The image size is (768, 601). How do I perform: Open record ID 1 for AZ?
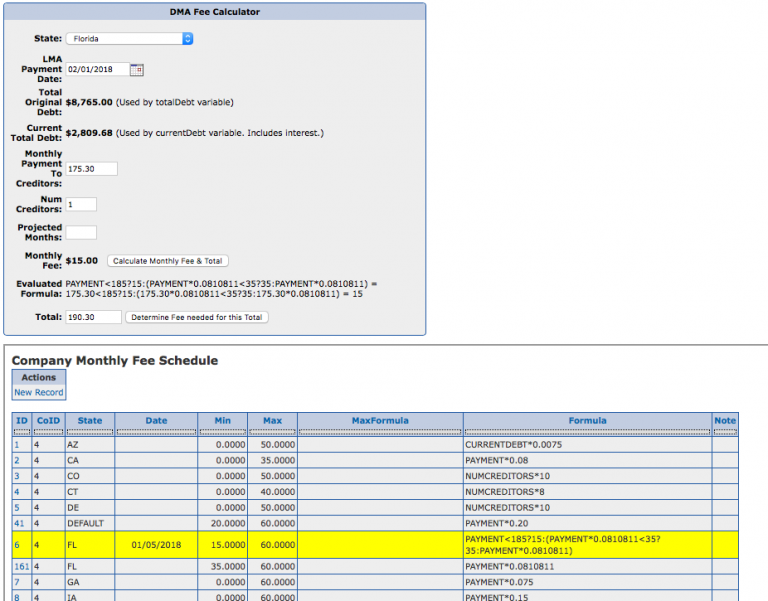17,443
